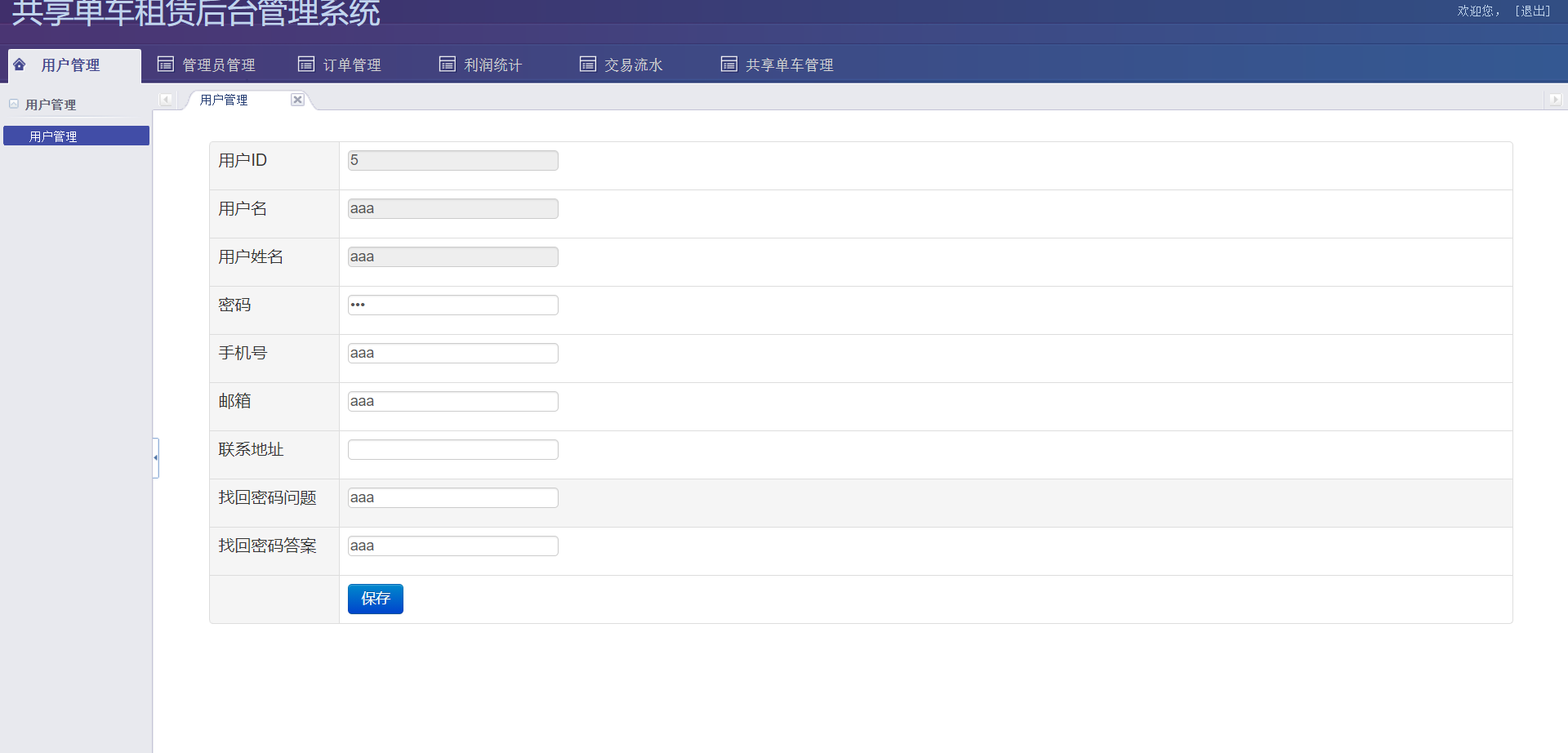Click the home icon in 用户管理 nav tab
Viewport: 1568px width, 753px height.
point(20,65)
